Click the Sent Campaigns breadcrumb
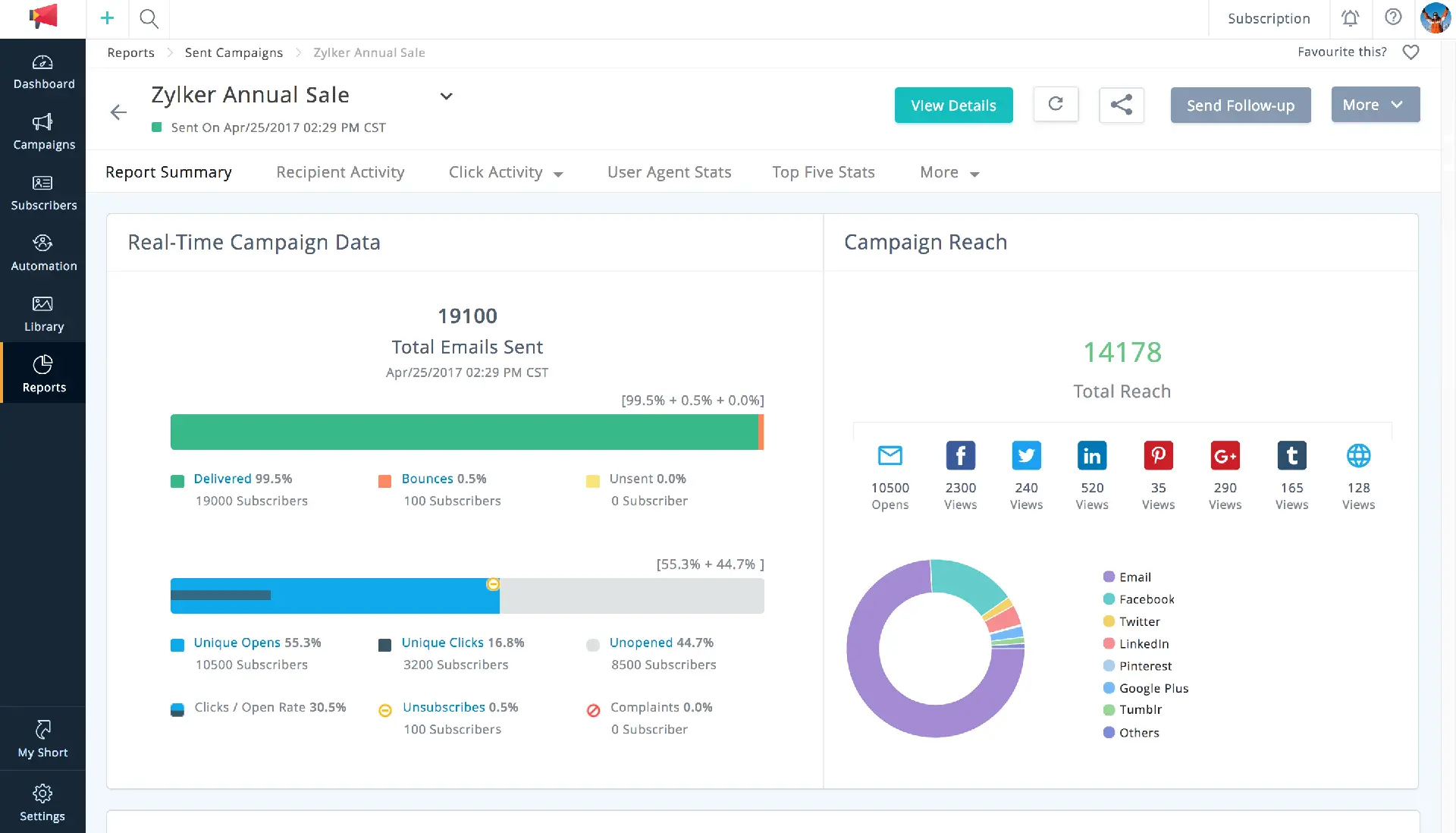Viewport: 1456px width, 833px height. coord(234,52)
